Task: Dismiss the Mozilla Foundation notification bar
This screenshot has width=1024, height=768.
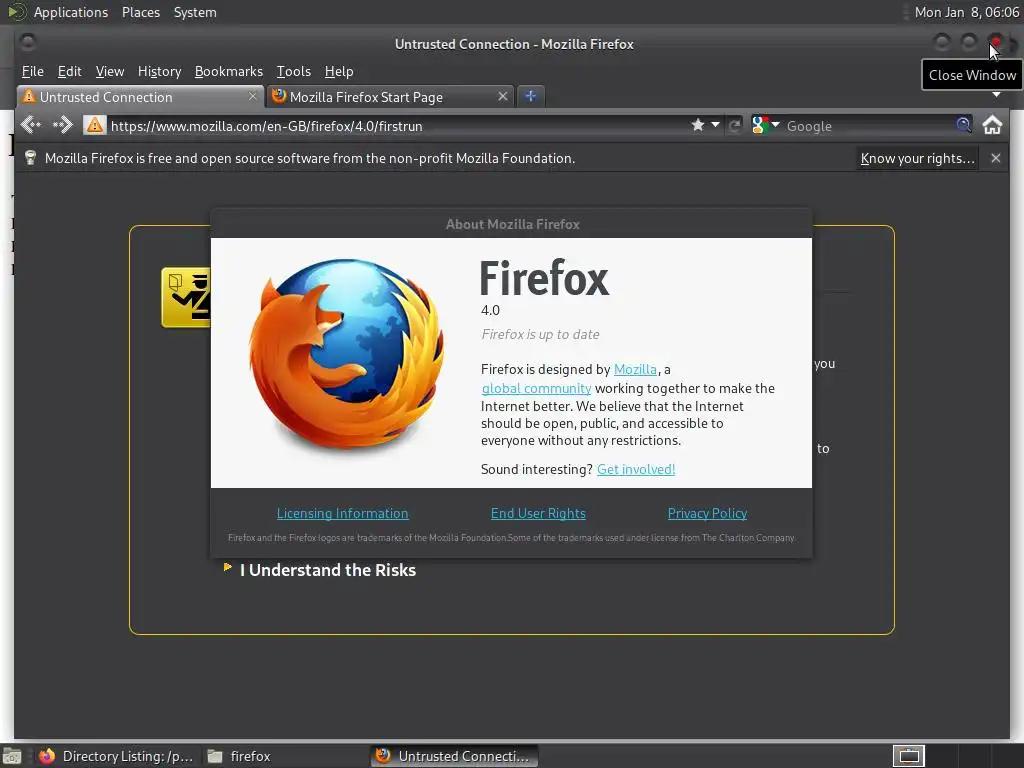Action: [996, 158]
